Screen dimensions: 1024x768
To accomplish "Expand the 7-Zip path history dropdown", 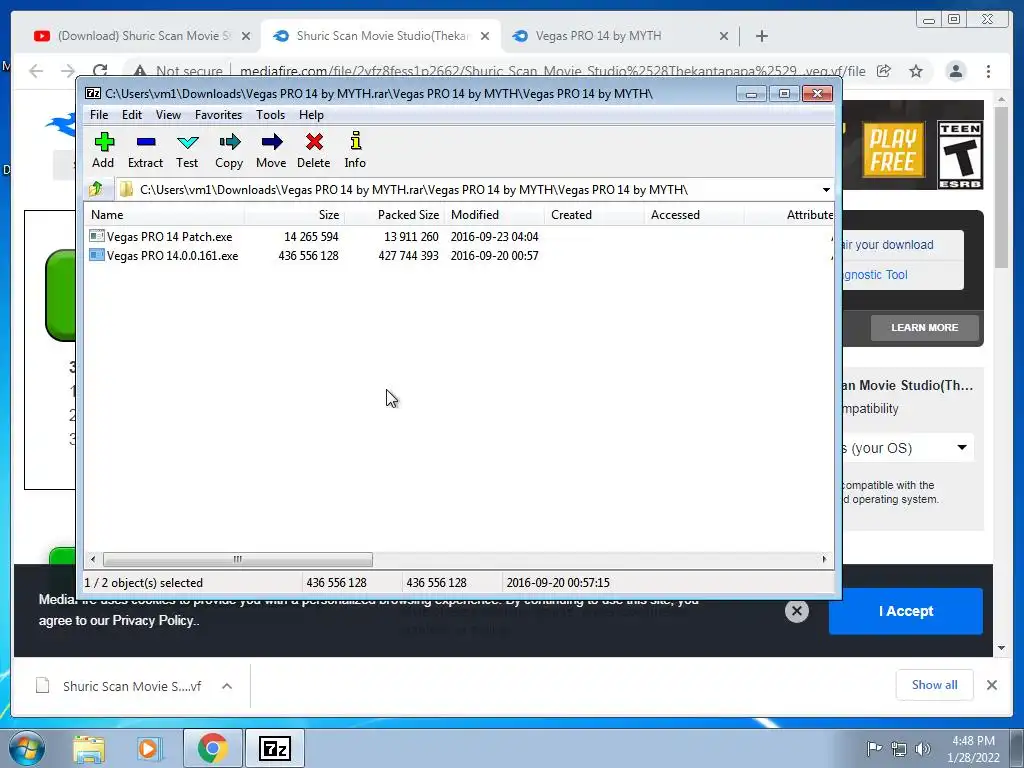I will coord(826,190).
